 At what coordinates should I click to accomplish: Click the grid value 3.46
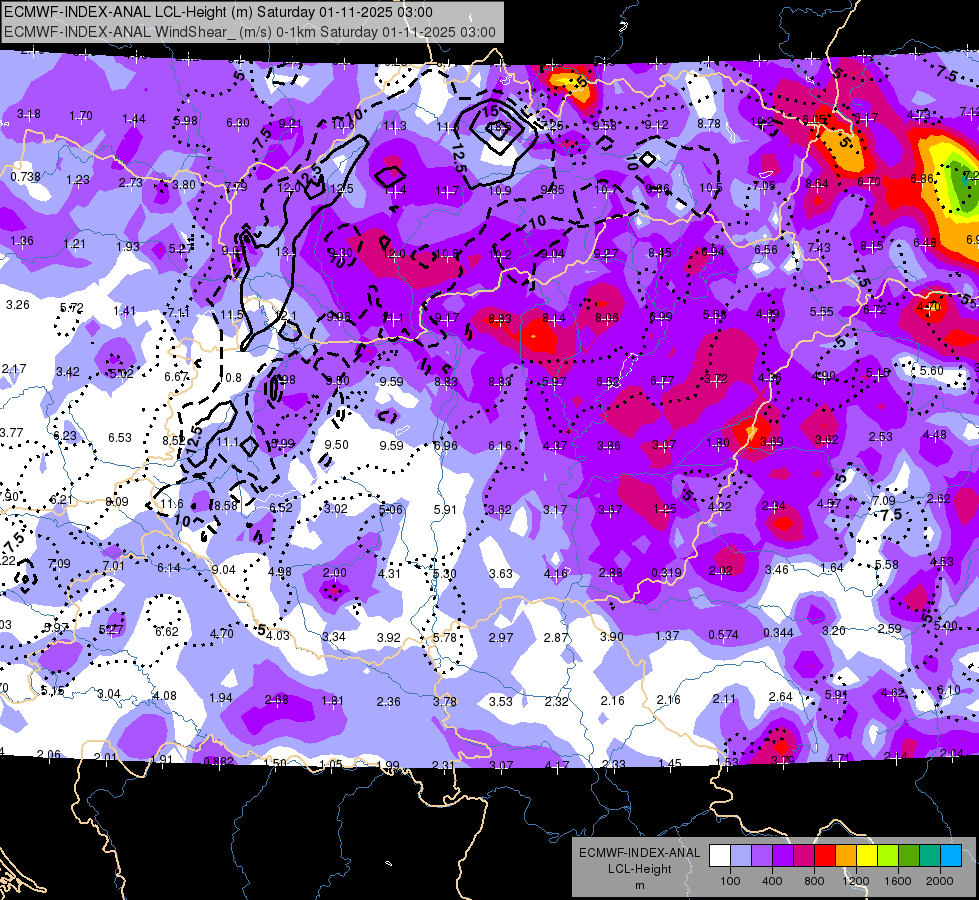[777, 569]
